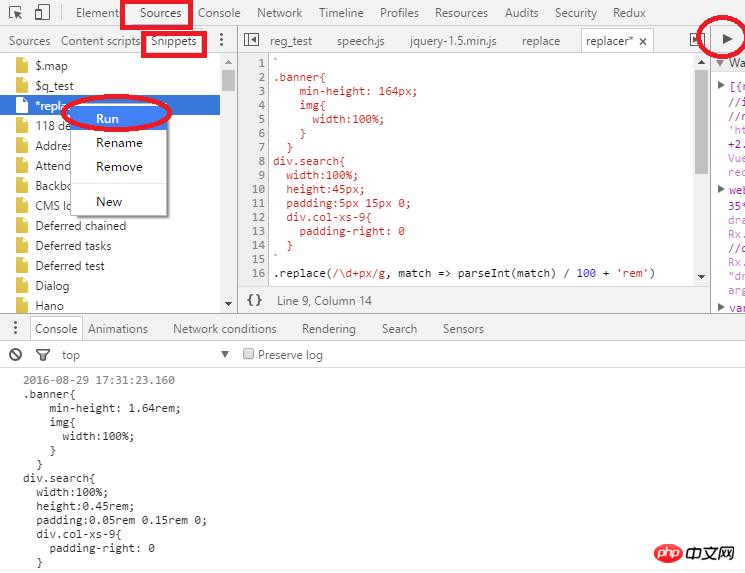The height and width of the screenshot is (573, 745).
Task: Enable the Preserve log checkbox
Action: click(248, 354)
